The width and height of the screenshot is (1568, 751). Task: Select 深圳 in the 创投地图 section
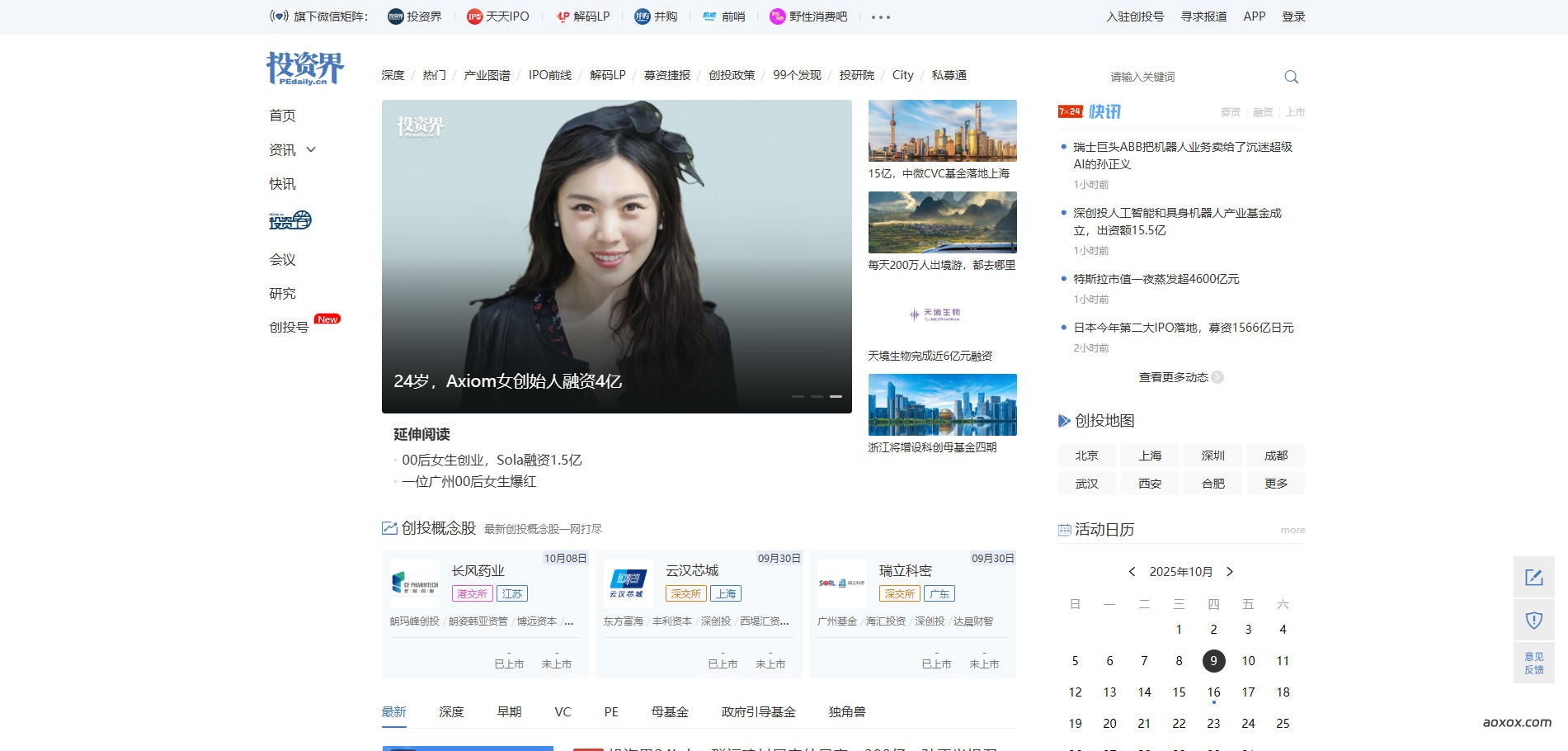click(x=1212, y=456)
